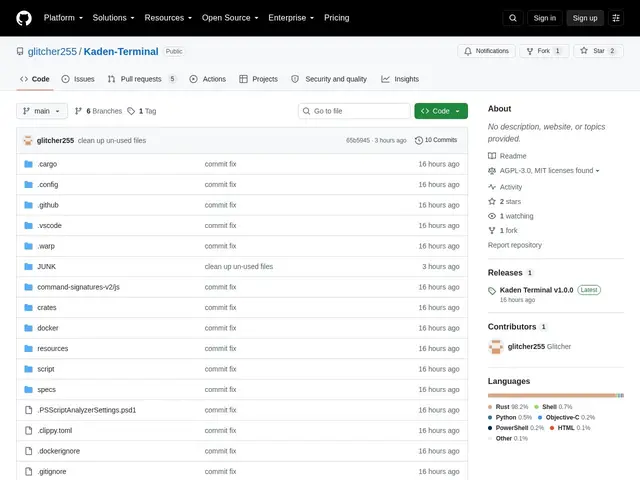The height and width of the screenshot is (480, 640).
Task: Click the docker folder icon
Action: (x=28, y=328)
